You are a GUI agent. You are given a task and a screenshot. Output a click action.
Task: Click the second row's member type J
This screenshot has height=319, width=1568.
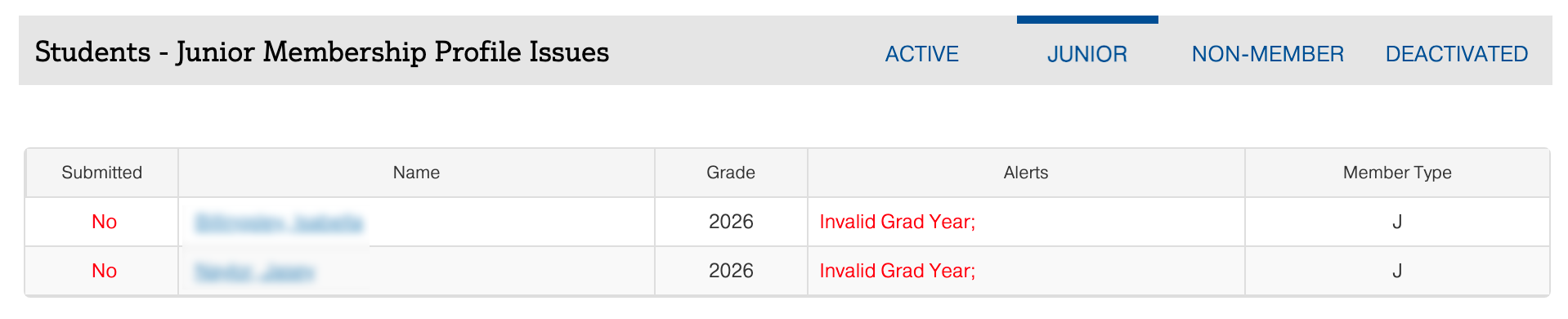(x=1397, y=271)
